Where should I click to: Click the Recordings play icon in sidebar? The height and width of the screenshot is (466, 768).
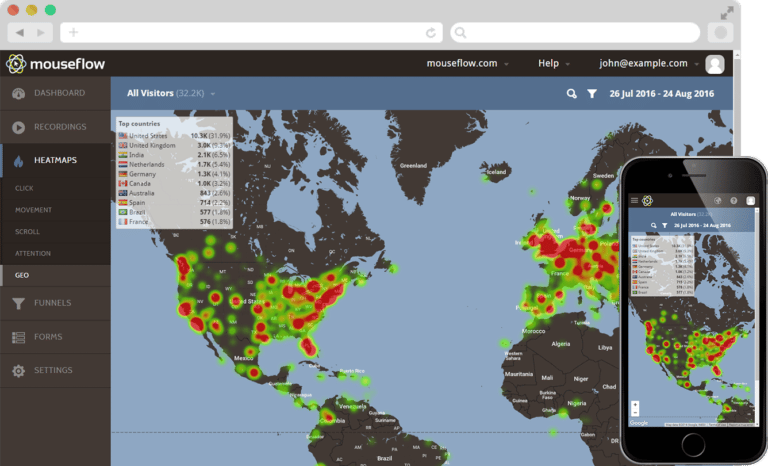tap(18, 127)
